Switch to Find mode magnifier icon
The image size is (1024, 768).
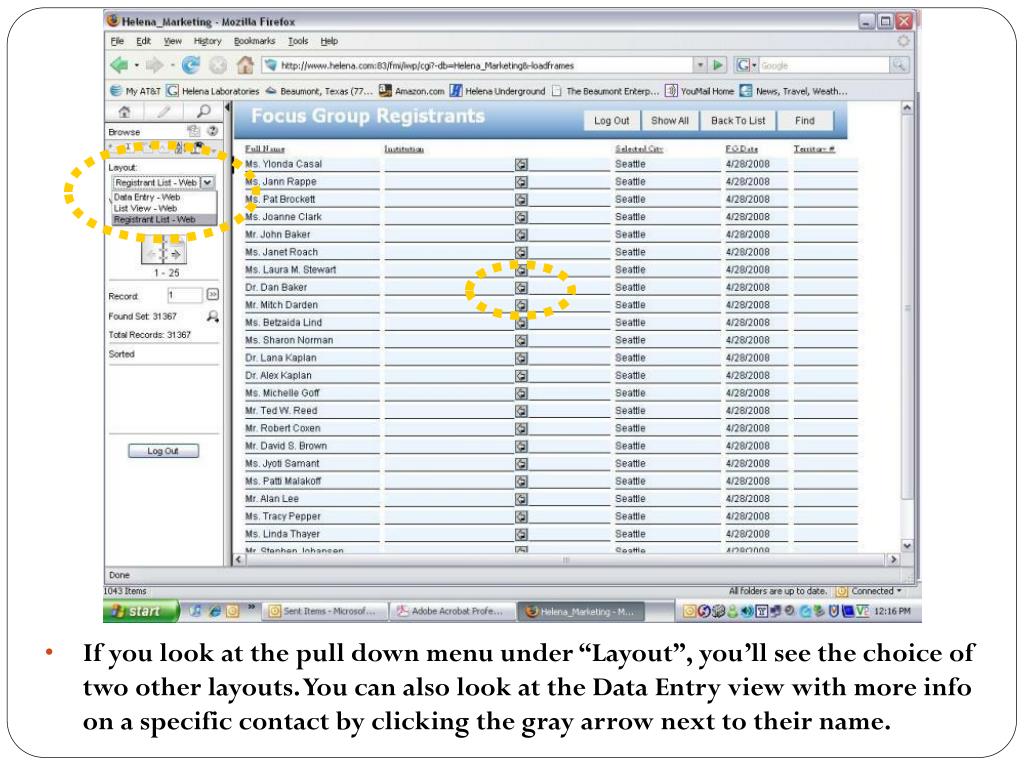tap(204, 112)
